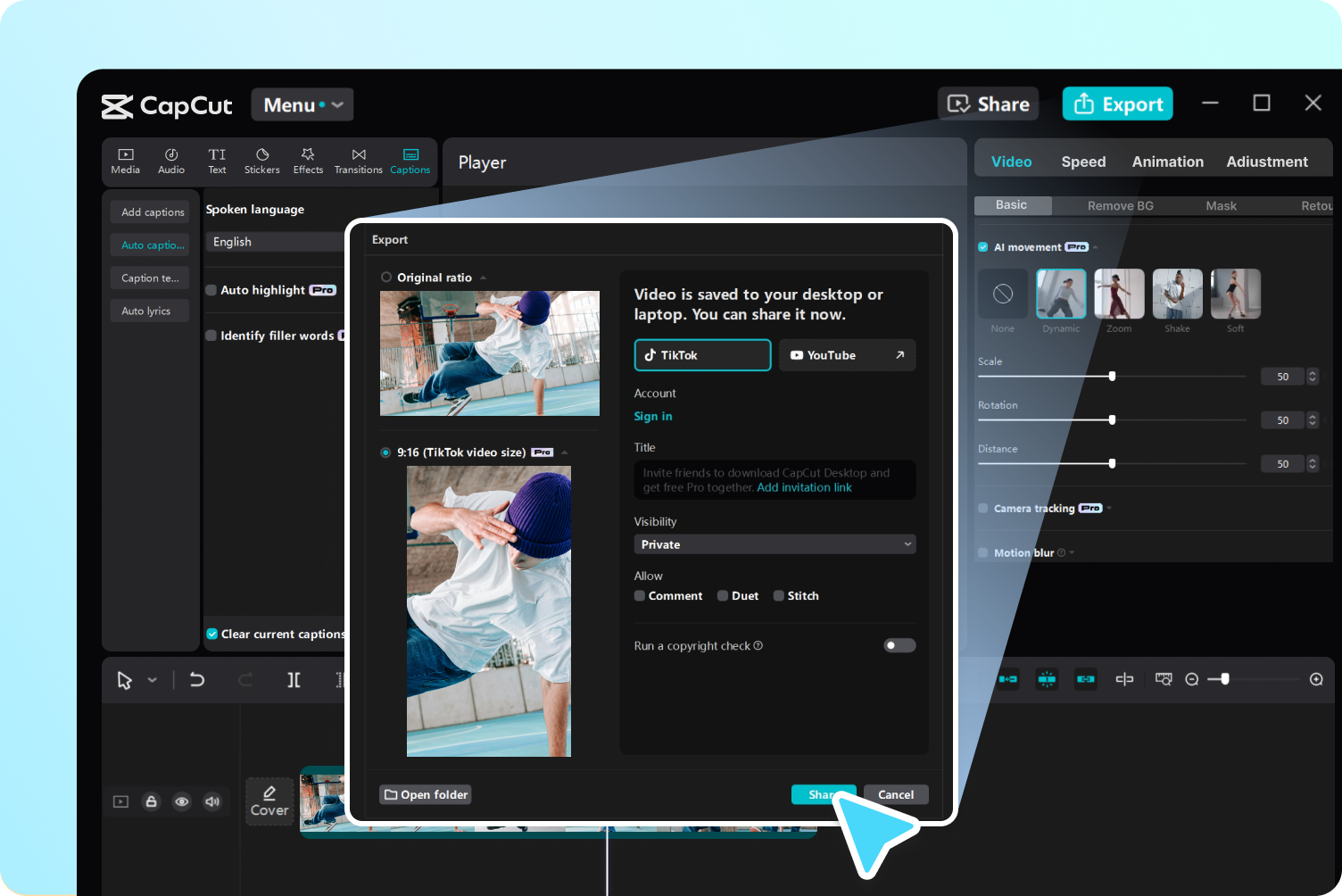Open the Remove BG sub-tab
Image resolution: width=1342 pixels, height=896 pixels.
[1121, 205]
